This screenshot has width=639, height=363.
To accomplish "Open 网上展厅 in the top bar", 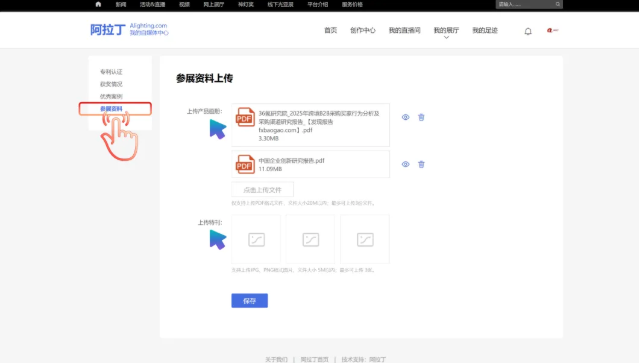I will (x=214, y=4).
